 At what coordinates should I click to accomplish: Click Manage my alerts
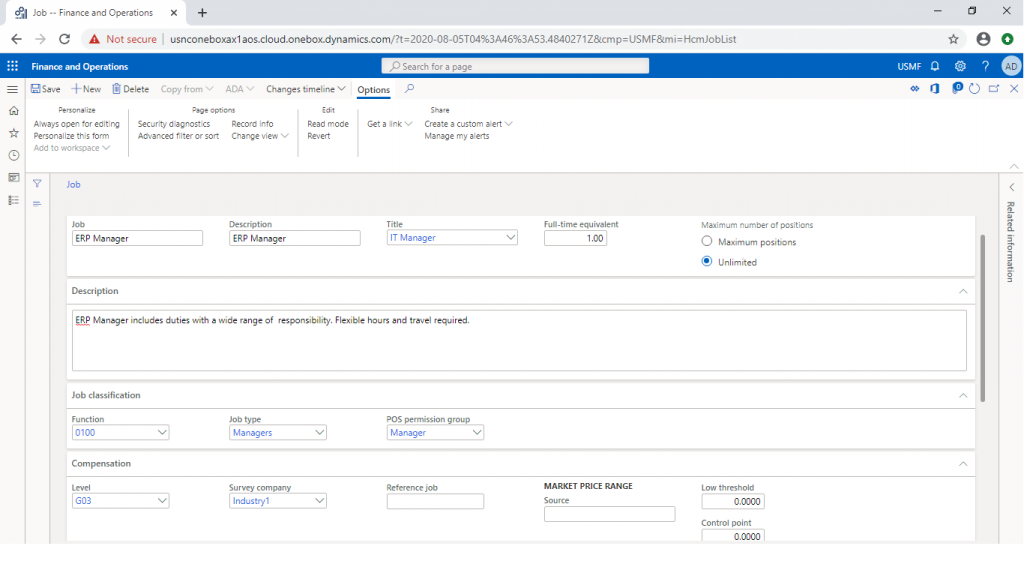coord(456,136)
